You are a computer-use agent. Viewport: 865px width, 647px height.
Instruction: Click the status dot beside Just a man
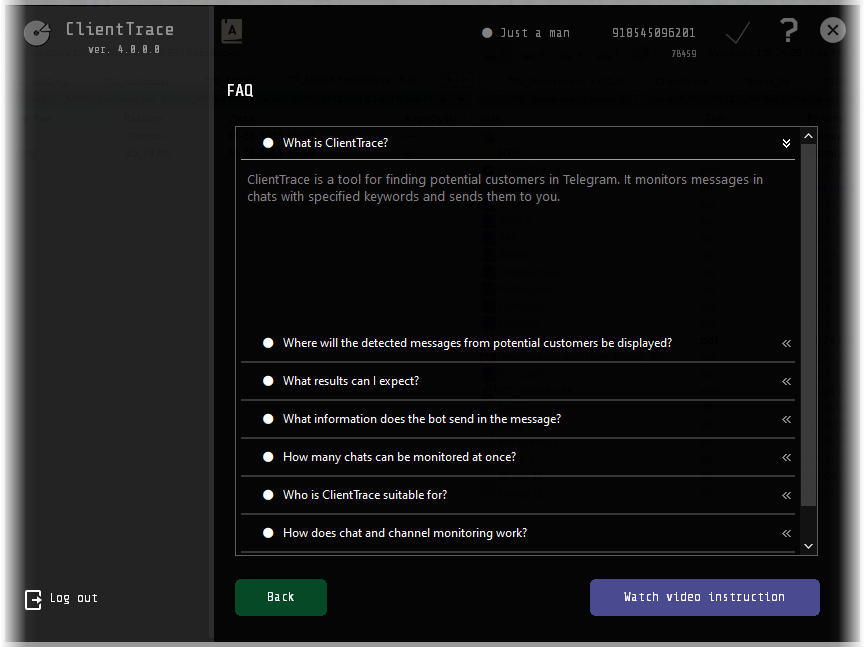tap(487, 33)
